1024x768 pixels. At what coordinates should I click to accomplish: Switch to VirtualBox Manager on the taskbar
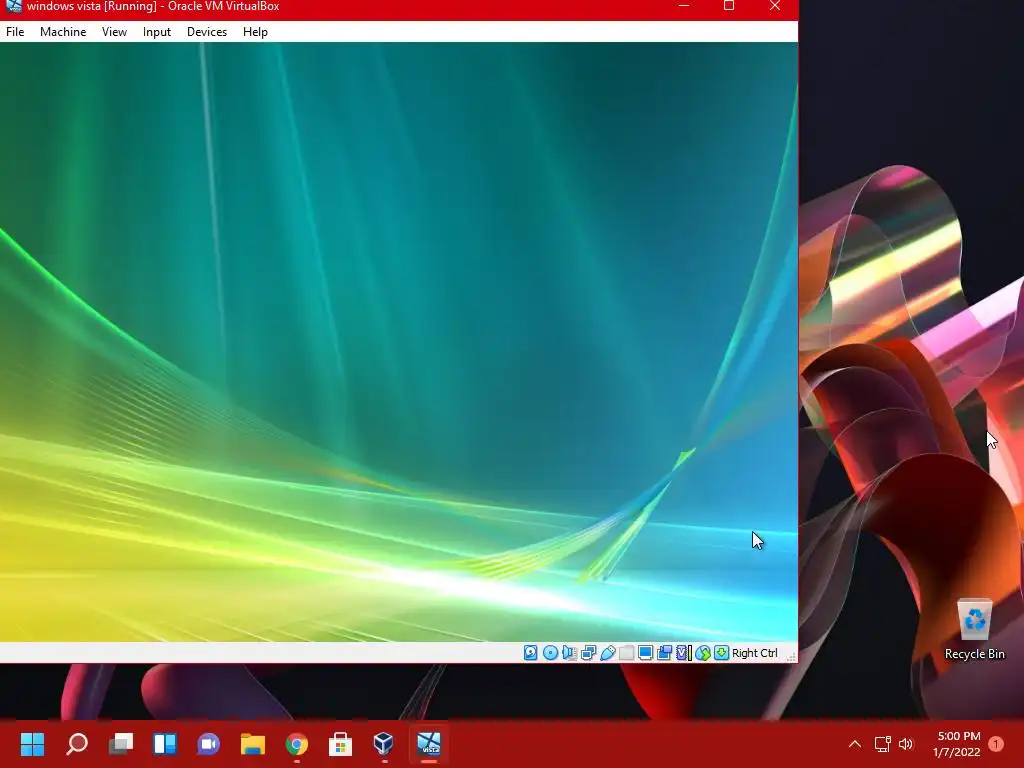(383, 744)
